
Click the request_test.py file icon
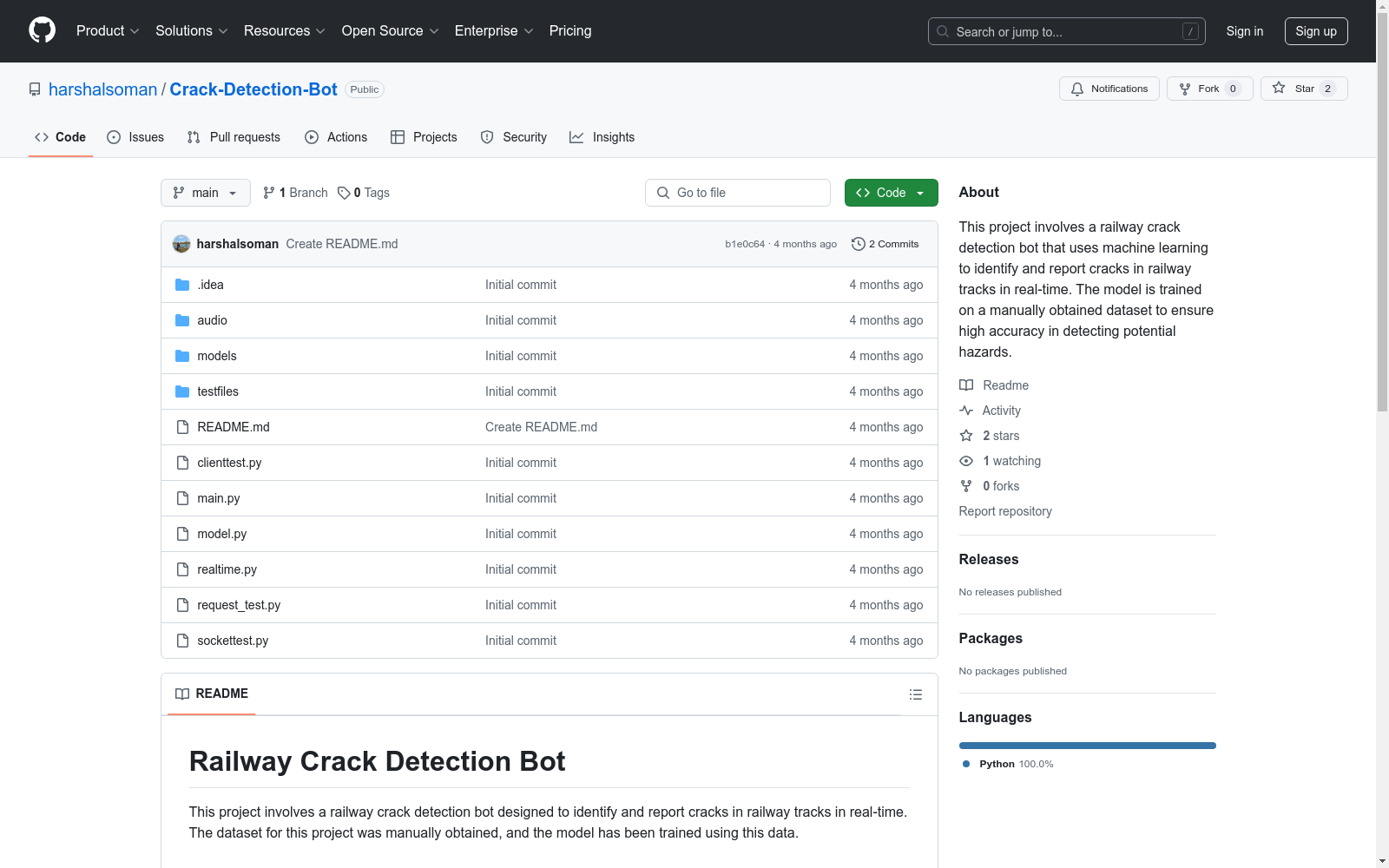click(x=182, y=605)
